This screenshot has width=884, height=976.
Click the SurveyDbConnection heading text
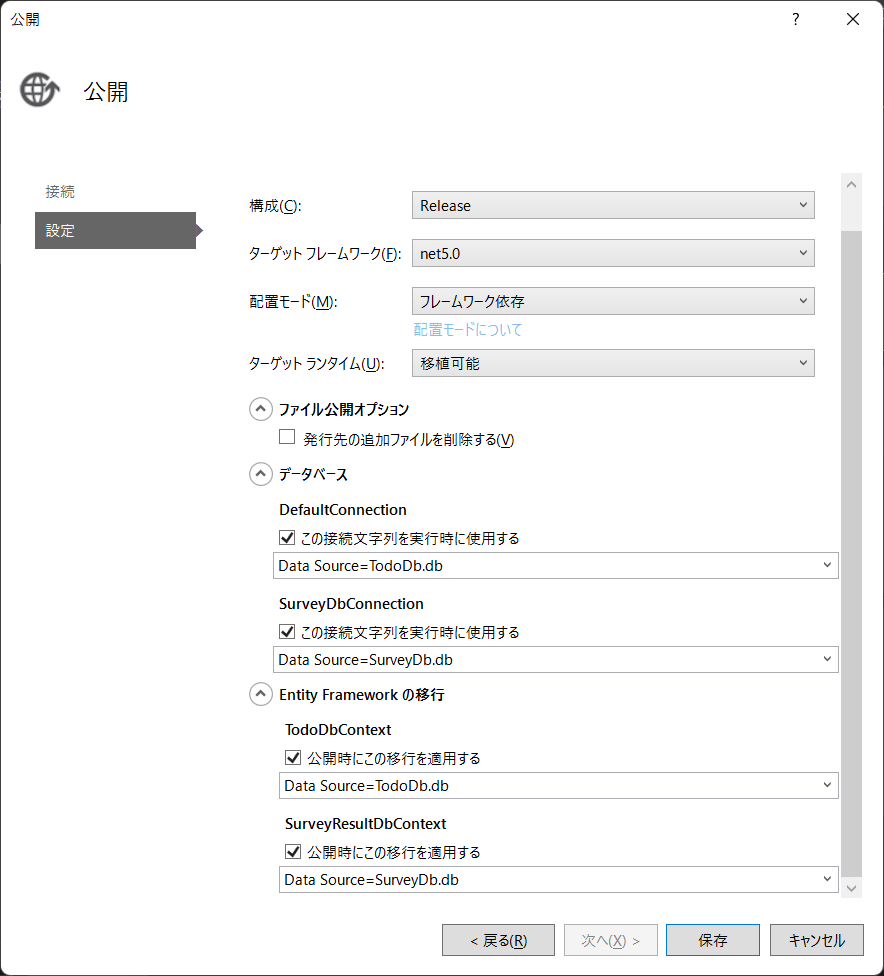351,604
